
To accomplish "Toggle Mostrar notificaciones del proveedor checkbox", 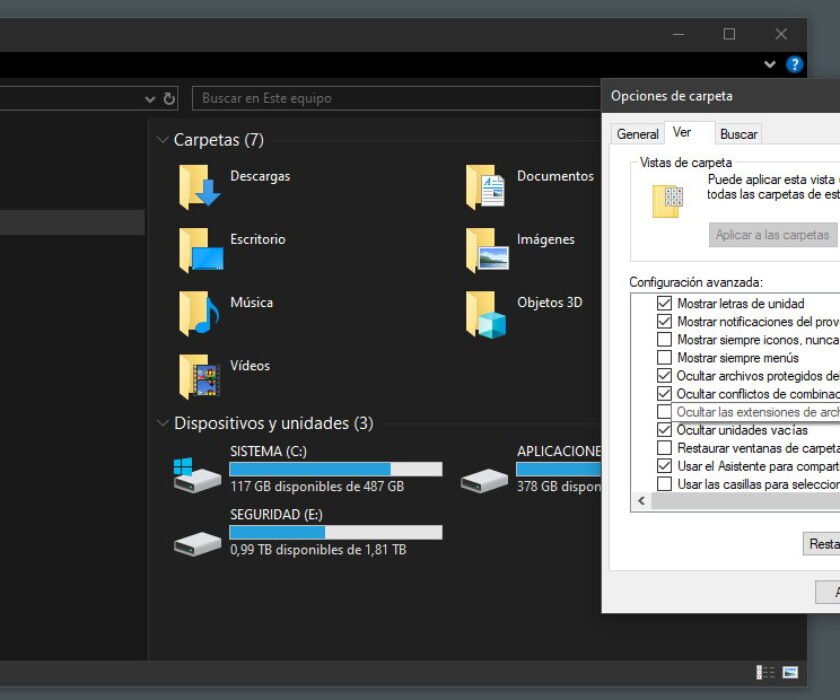I will [x=664, y=321].
